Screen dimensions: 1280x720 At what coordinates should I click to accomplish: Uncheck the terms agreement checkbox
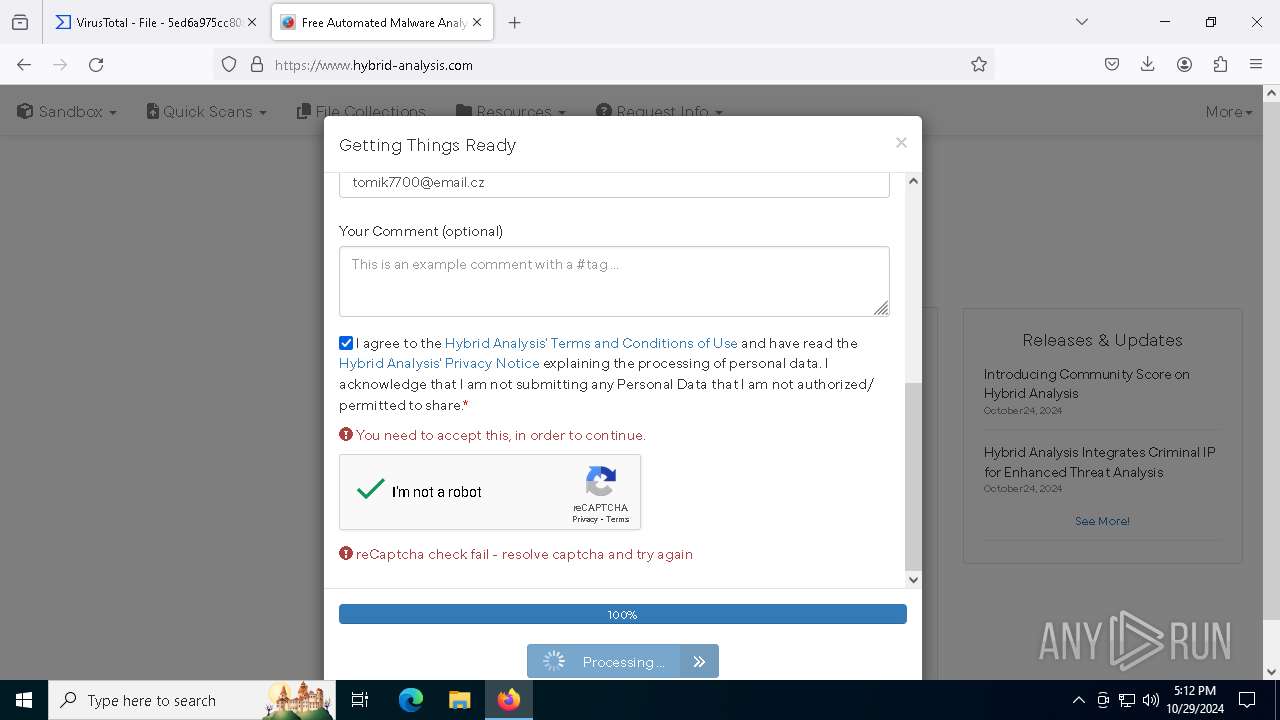tap(346, 343)
